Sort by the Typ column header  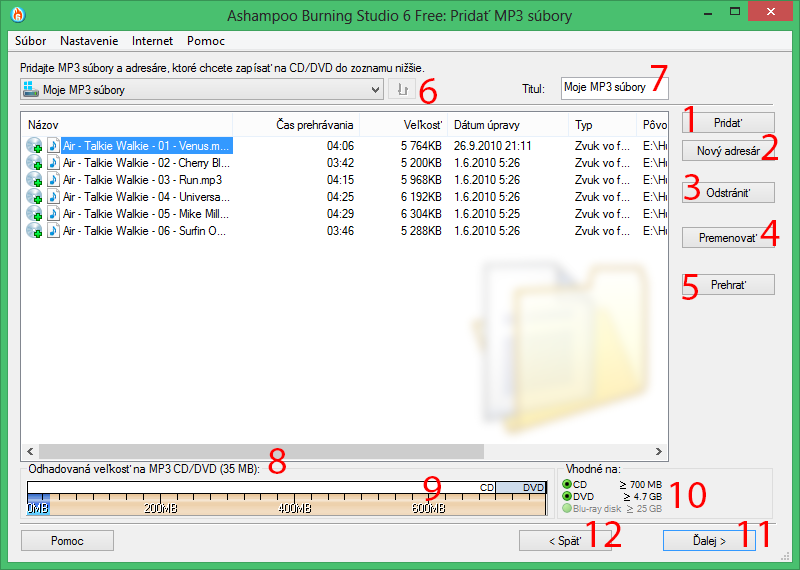coord(603,125)
